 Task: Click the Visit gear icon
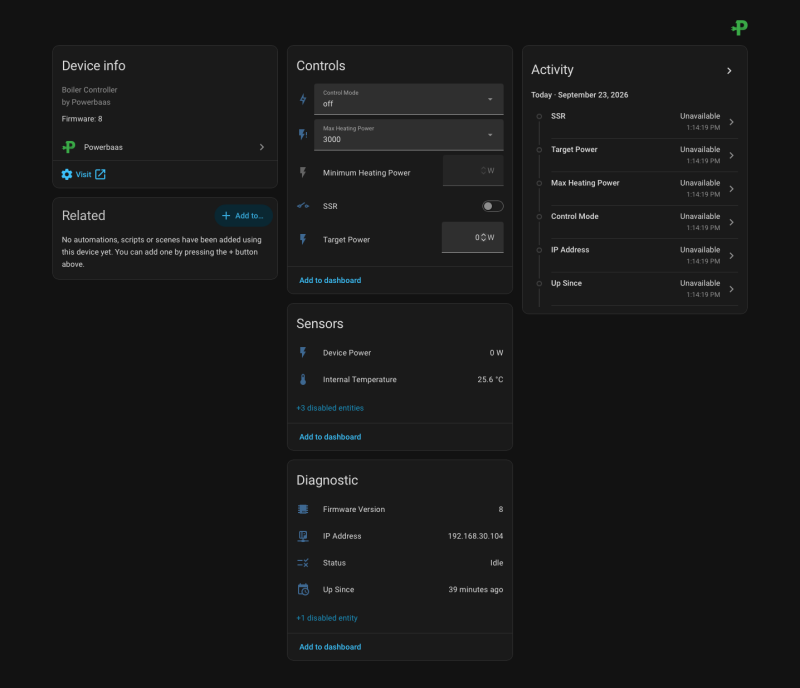[x=67, y=175]
